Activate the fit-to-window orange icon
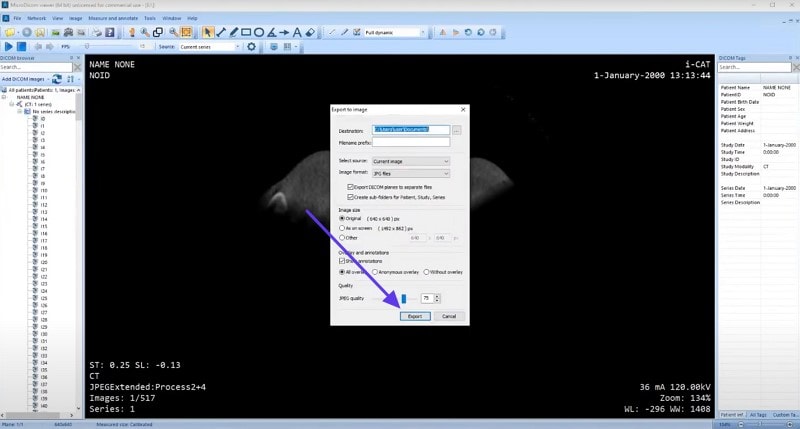This screenshot has height=429, width=800. click(187, 33)
